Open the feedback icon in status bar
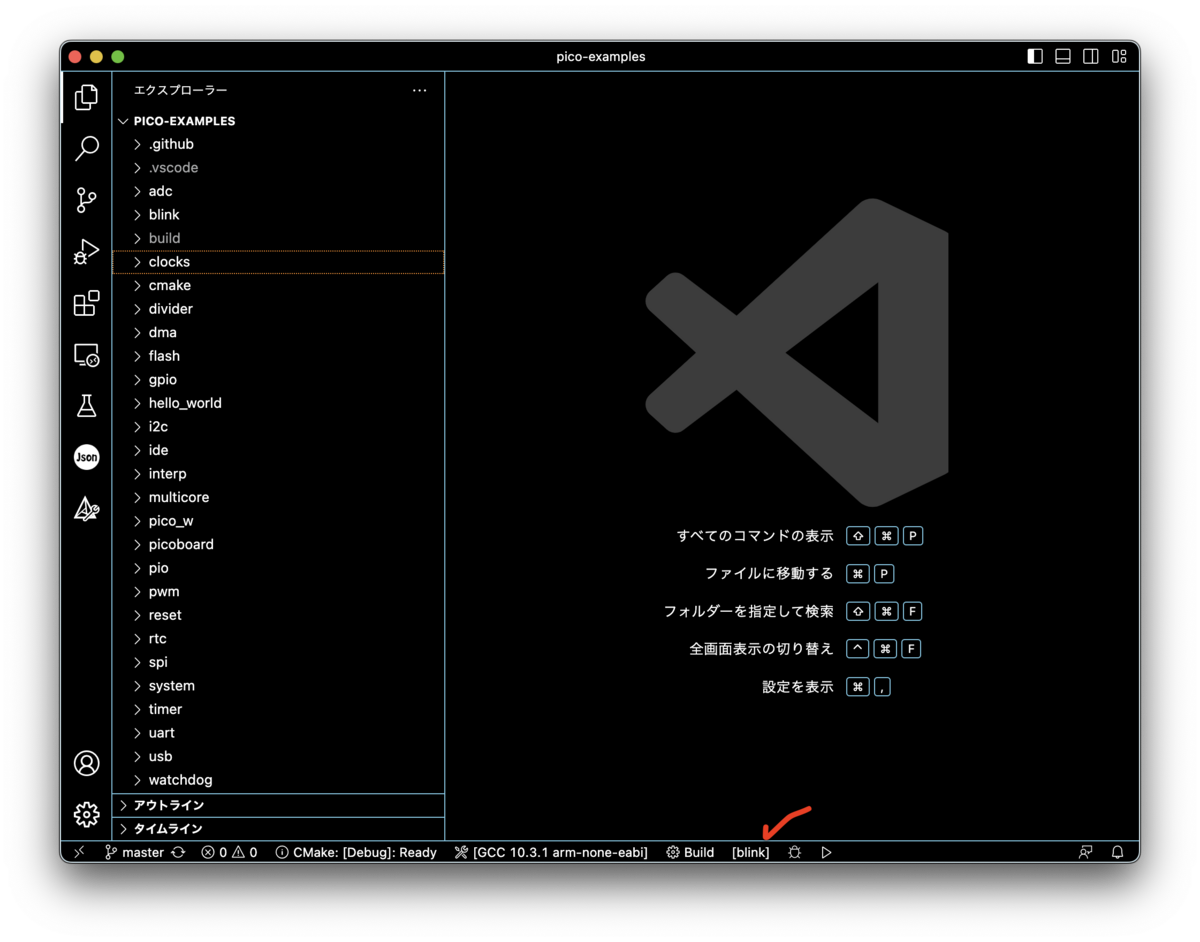 point(1085,852)
